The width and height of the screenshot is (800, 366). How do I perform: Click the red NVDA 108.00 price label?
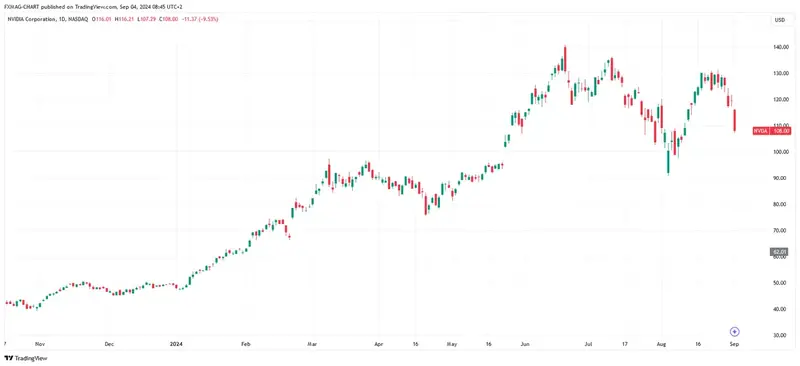(x=772, y=131)
